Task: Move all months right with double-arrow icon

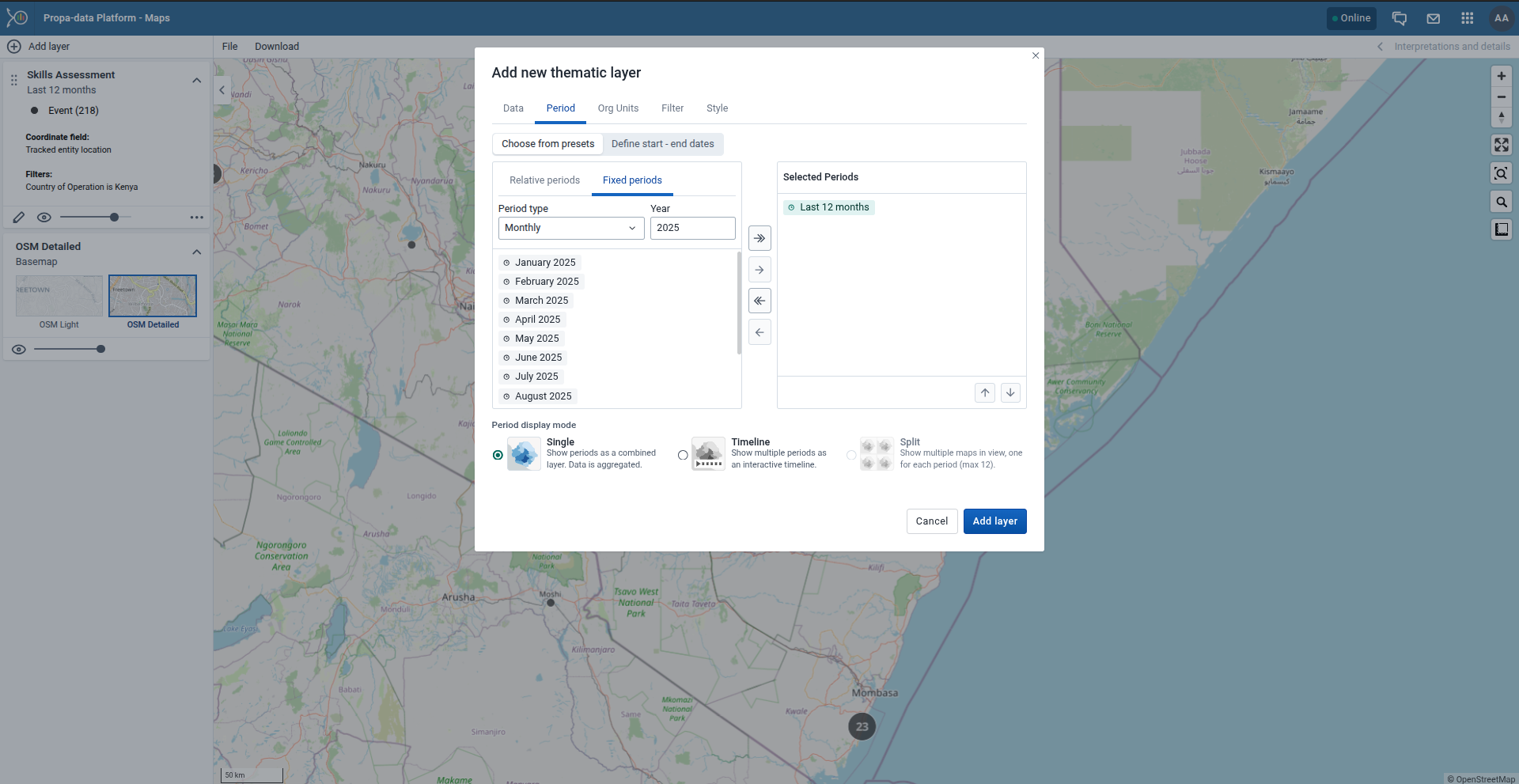Action: [x=759, y=237]
